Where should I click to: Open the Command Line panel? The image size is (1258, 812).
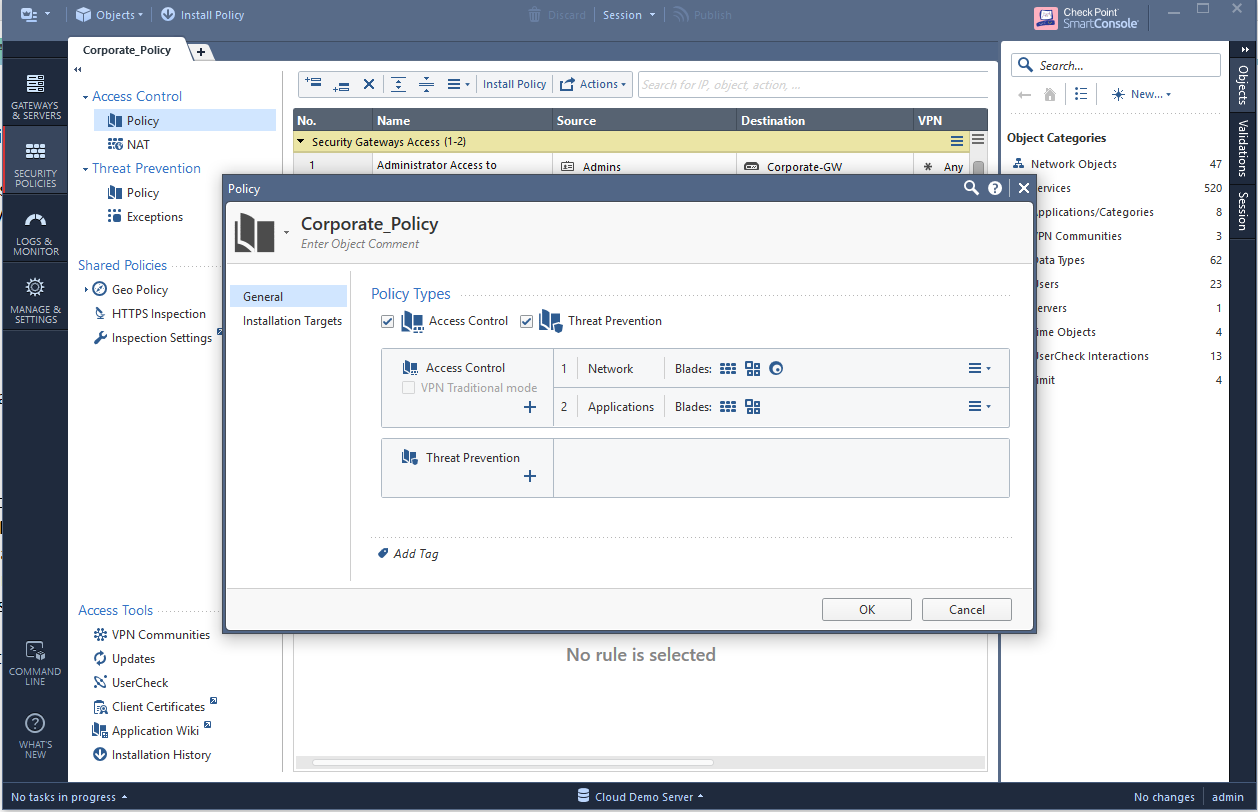[x=35, y=664]
